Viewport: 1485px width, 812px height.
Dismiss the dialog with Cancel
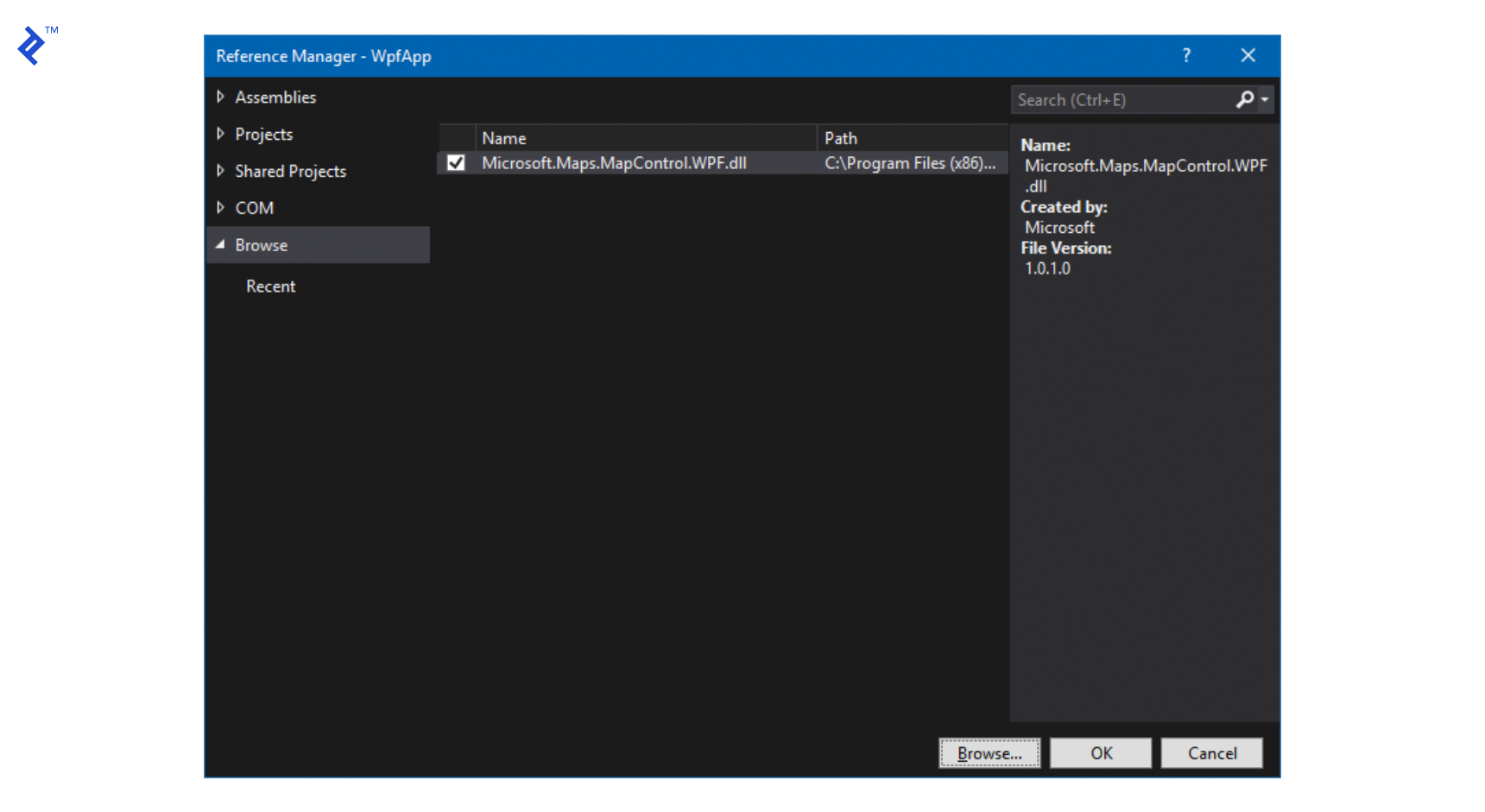click(x=1211, y=752)
